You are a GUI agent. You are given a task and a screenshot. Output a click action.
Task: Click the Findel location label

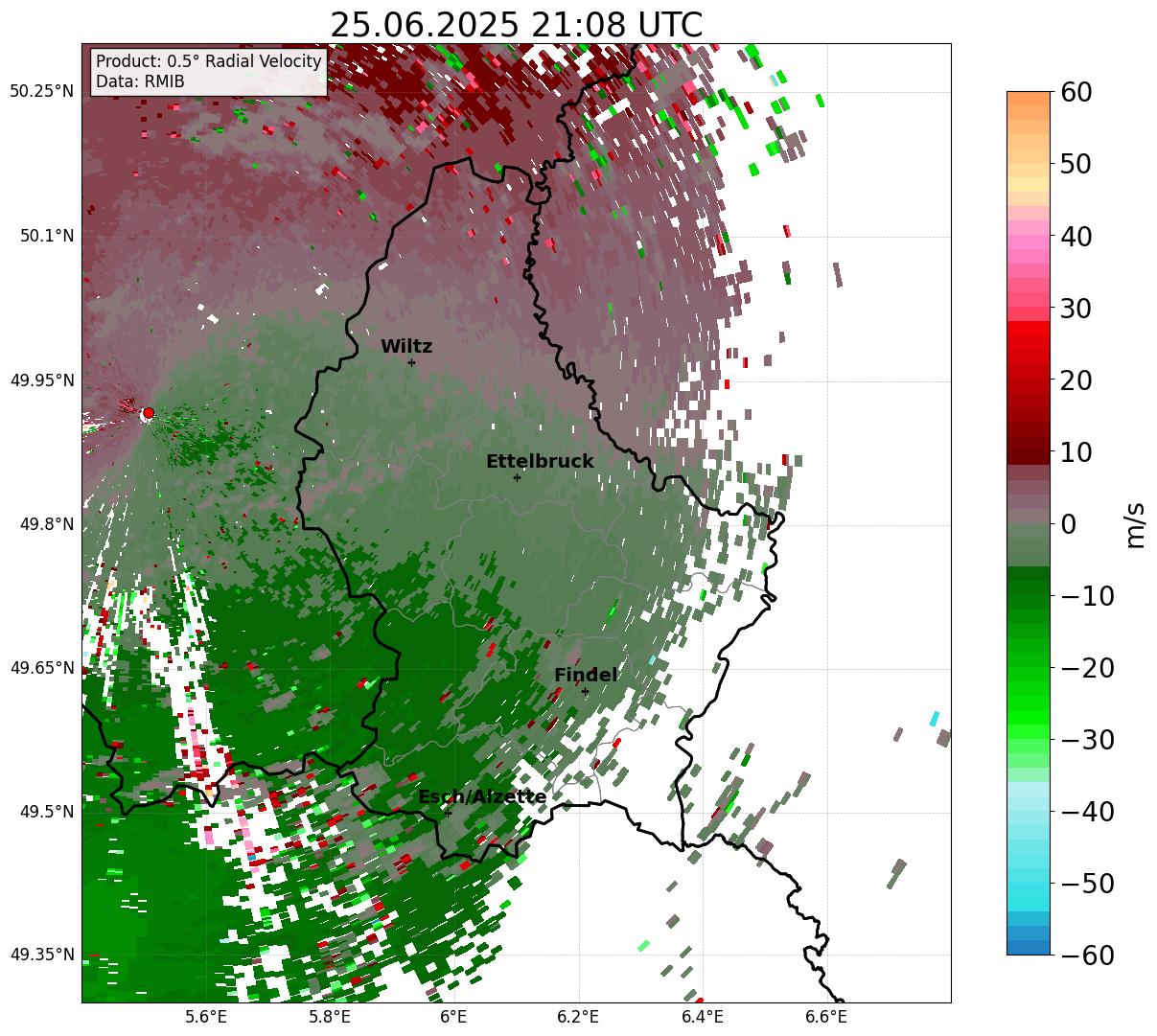click(586, 676)
